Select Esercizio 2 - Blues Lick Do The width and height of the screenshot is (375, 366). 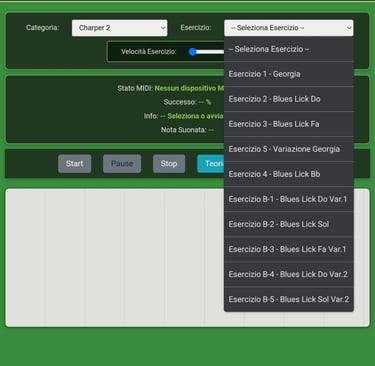coord(289,99)
